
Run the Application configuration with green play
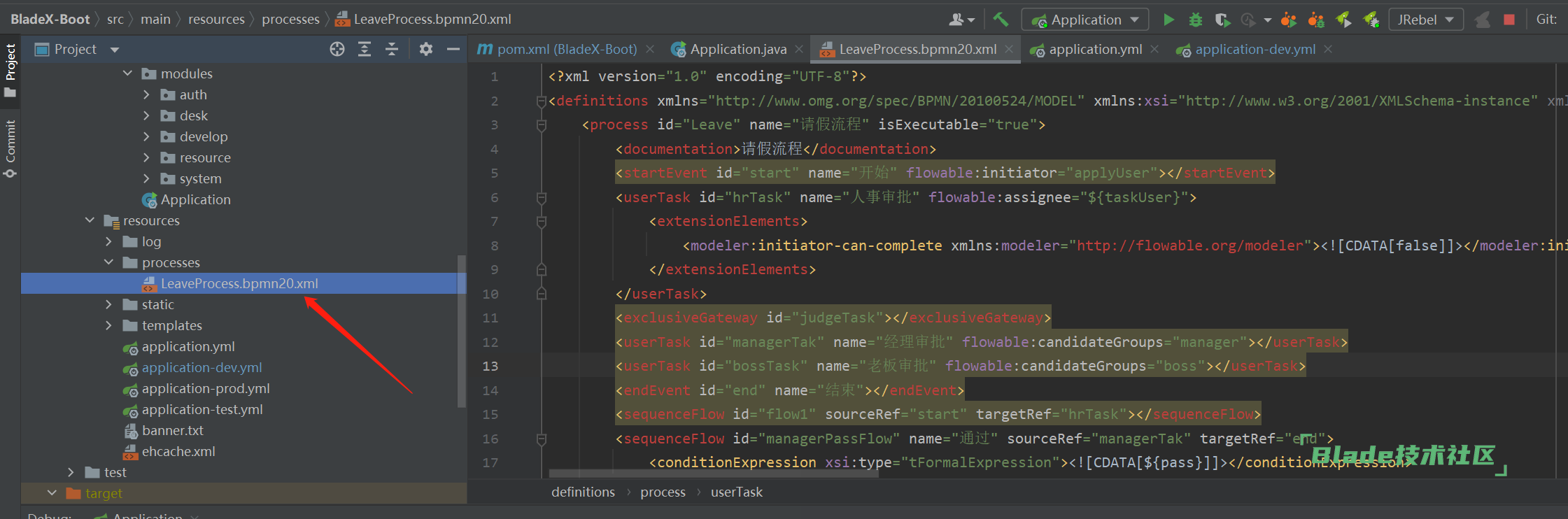(x=1168, y=20)
